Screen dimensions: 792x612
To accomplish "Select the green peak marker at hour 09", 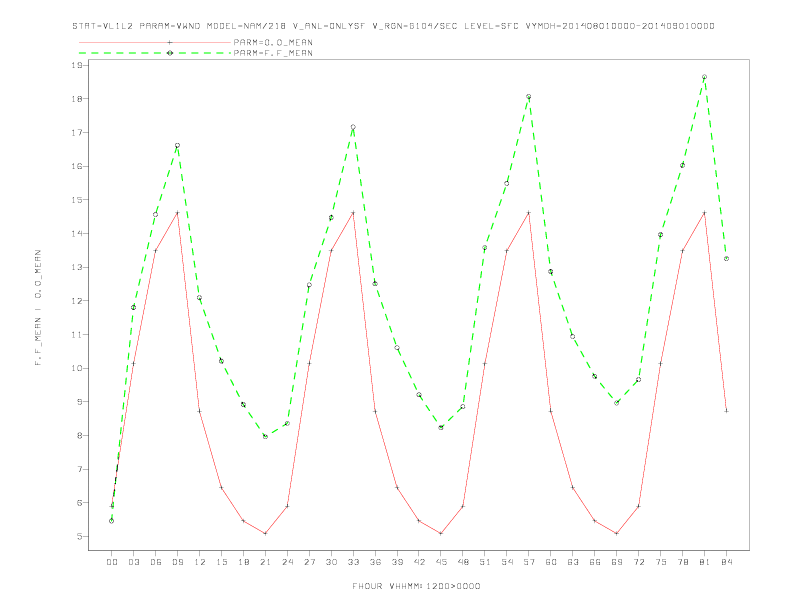I will (x=177, y=145).
